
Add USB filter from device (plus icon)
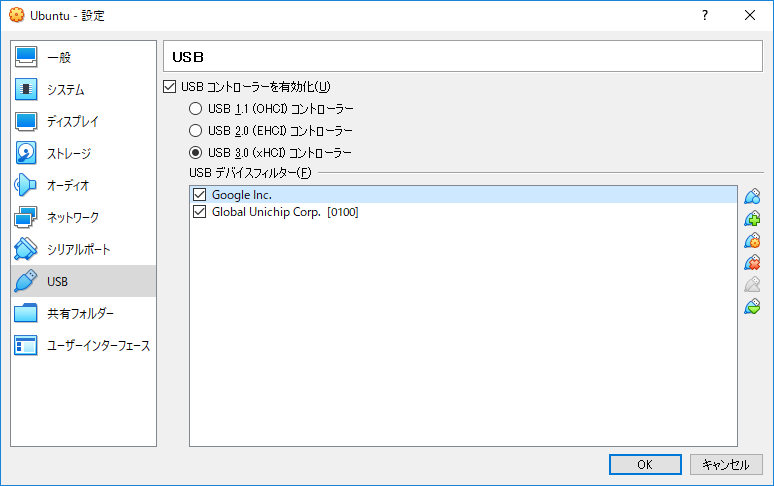click(752, 218)
